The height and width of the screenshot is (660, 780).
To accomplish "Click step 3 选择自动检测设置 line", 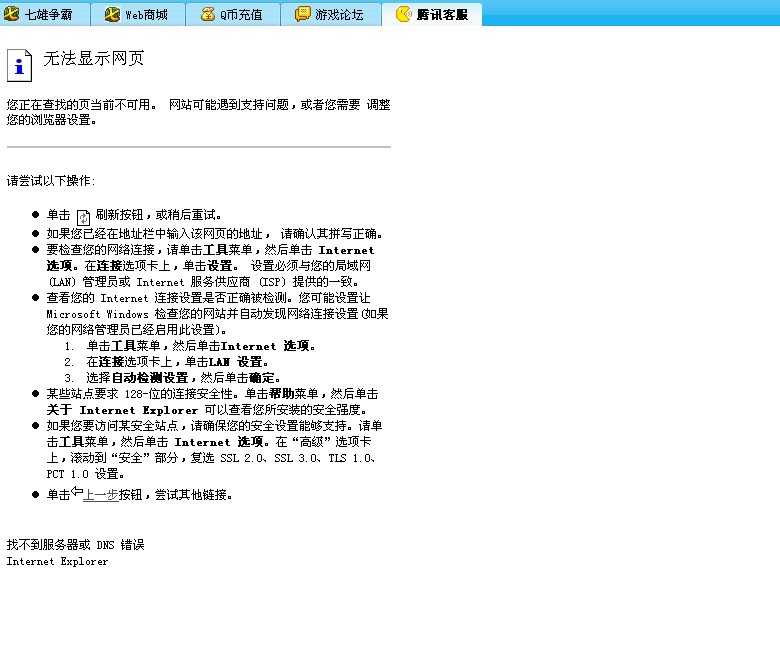I will click(x=184, y=377).
